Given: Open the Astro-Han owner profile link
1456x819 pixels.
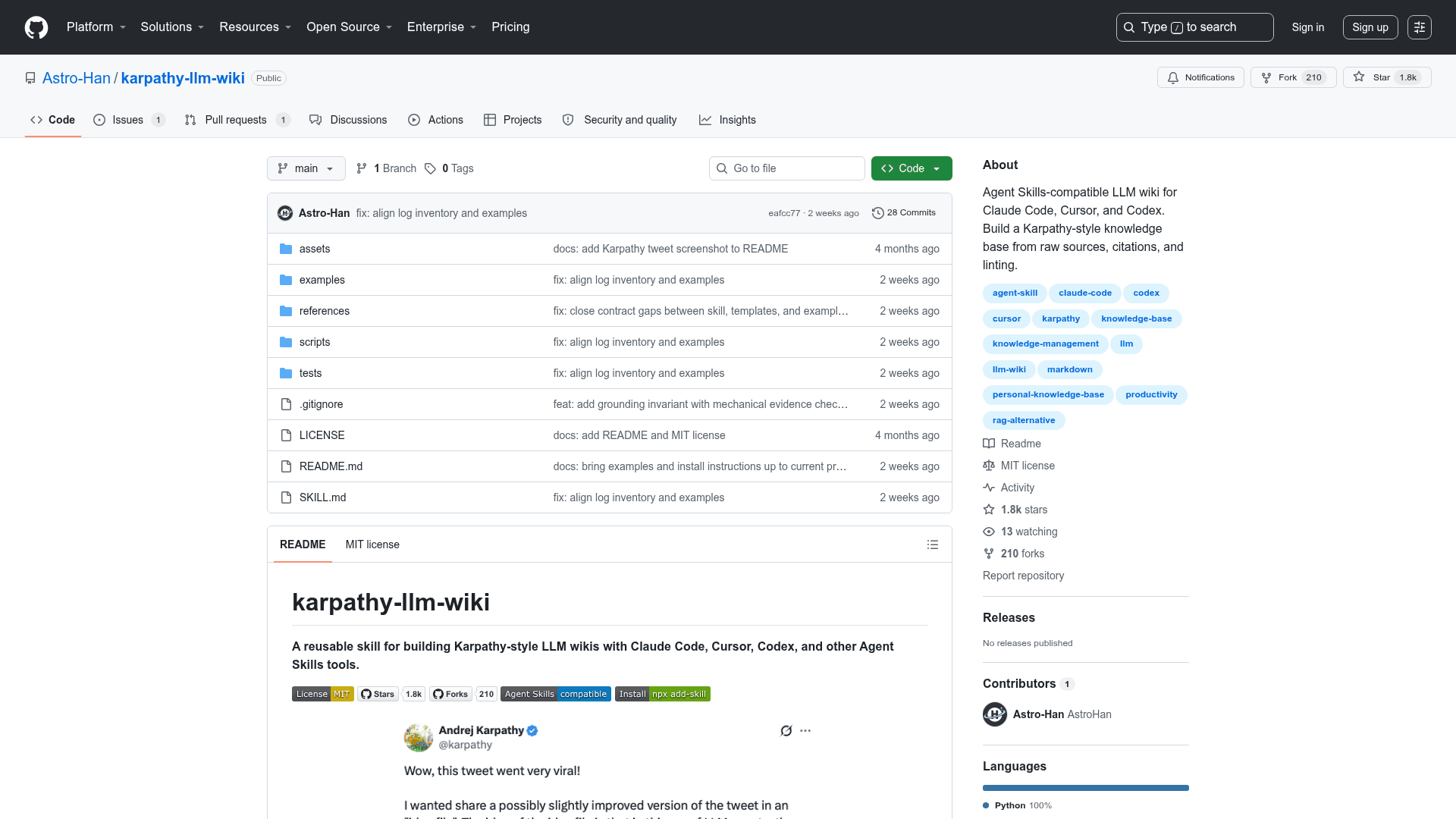Looking at the screenshot, I should [x=77, y=78].
